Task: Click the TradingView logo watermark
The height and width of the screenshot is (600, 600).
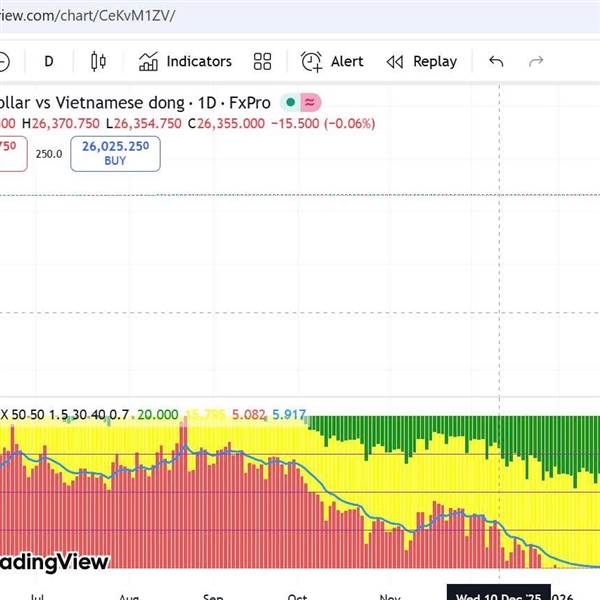Action: click(x=54, y=562)
